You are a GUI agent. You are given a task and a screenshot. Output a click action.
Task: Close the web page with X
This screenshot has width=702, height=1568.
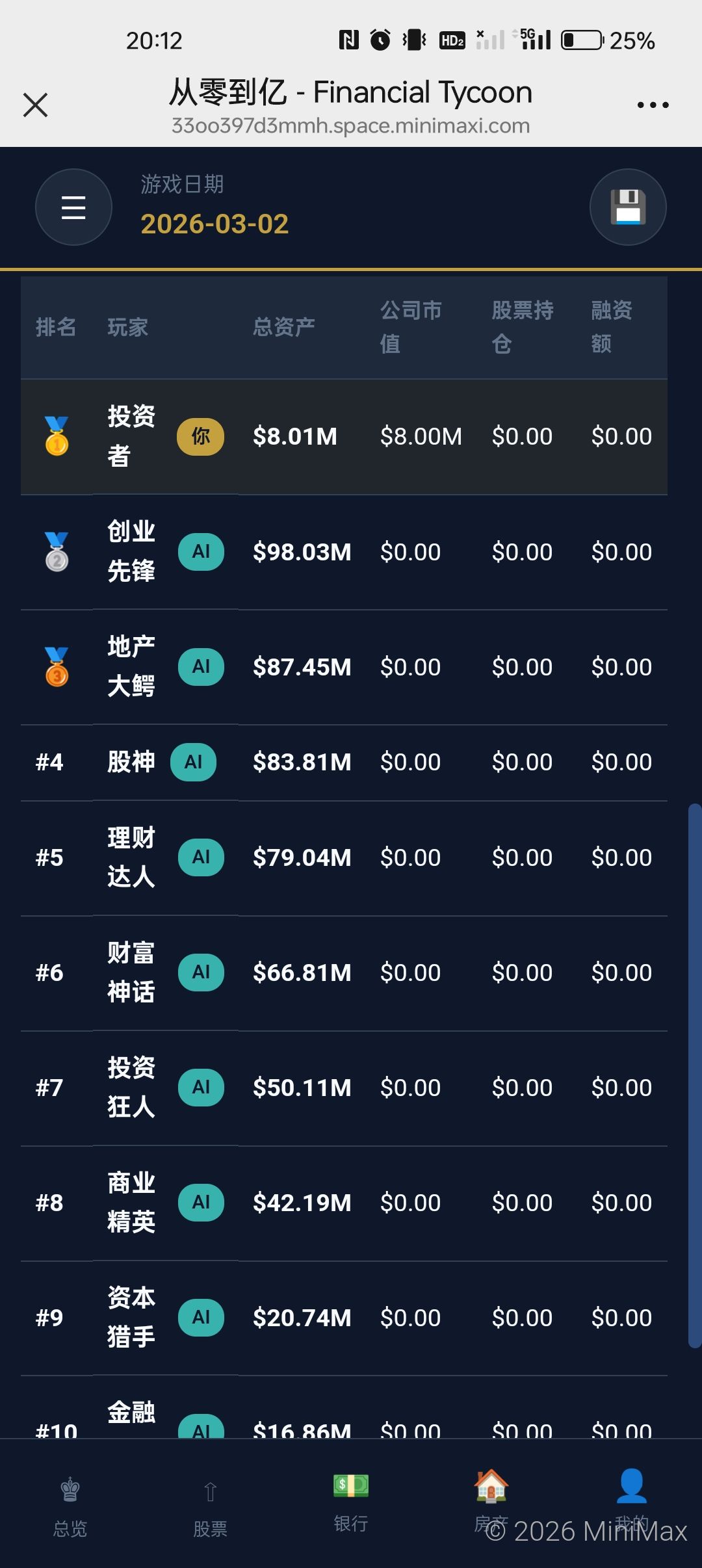[x=36, y=105]
